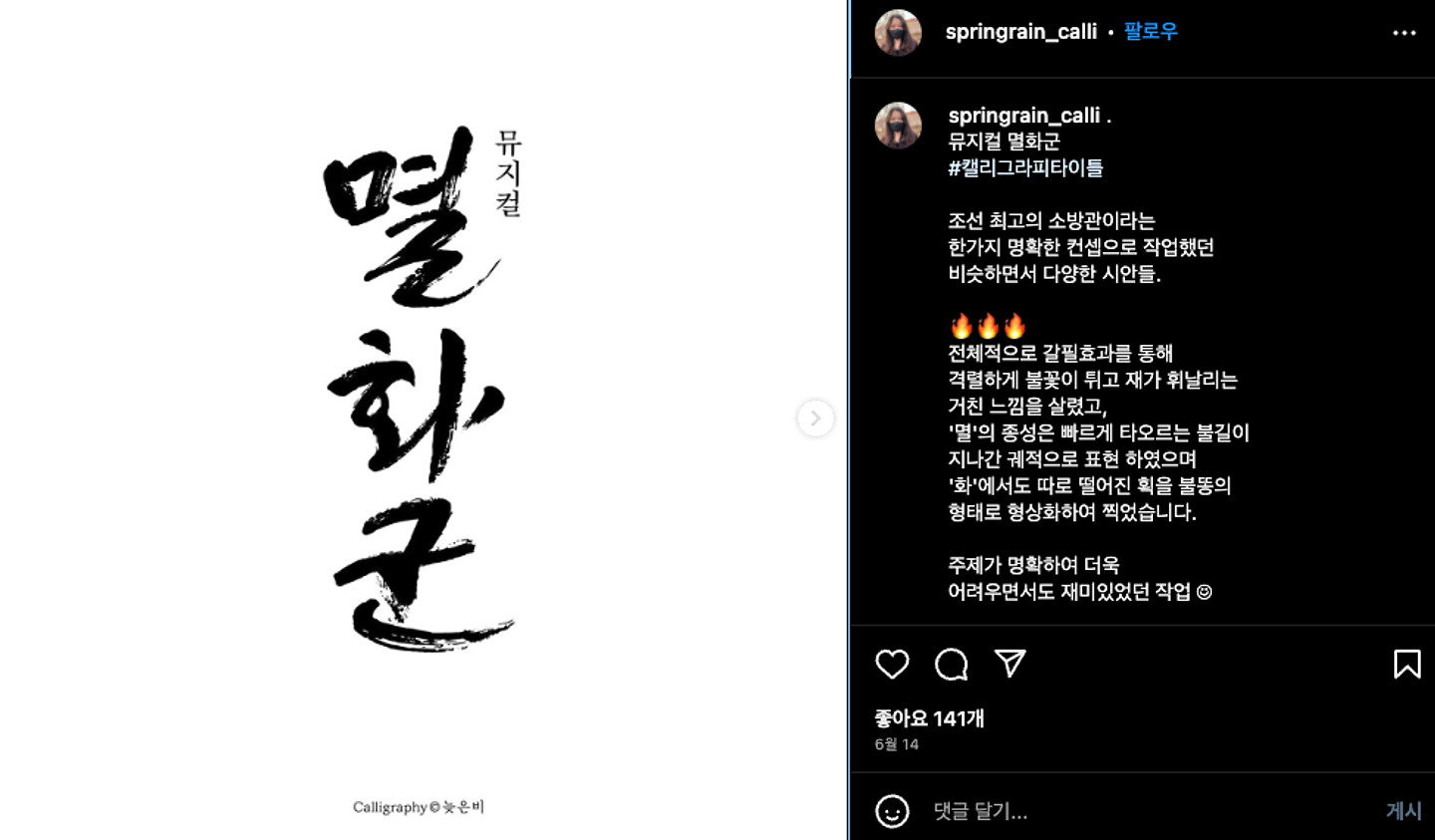The height and width of the screenshot is (840, 1435).
Task: Open comments via the speech bubble icon
Action: [951, 664]
